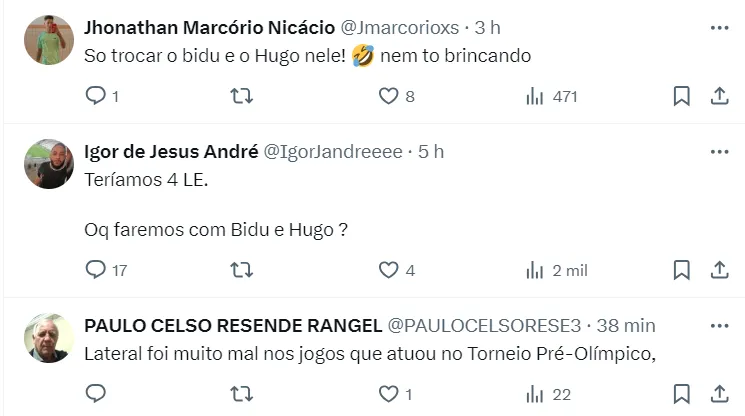Like Jhonathan's tweet with 8 likes
745x416 pixels.
tap(389, 96)
